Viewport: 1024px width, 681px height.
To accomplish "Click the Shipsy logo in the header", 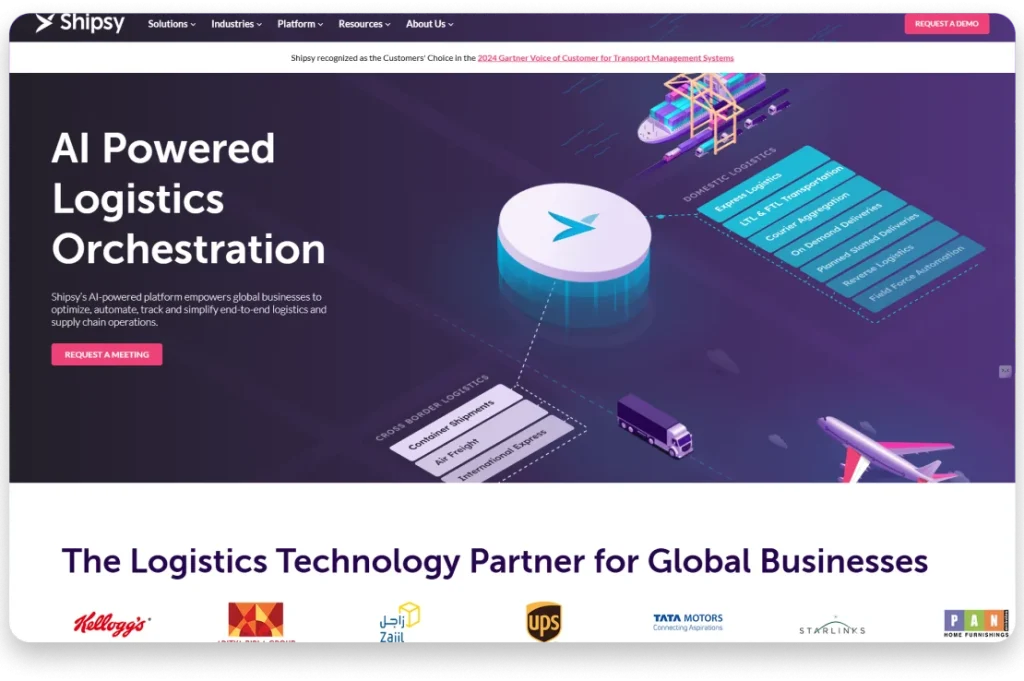I will 79,23.
